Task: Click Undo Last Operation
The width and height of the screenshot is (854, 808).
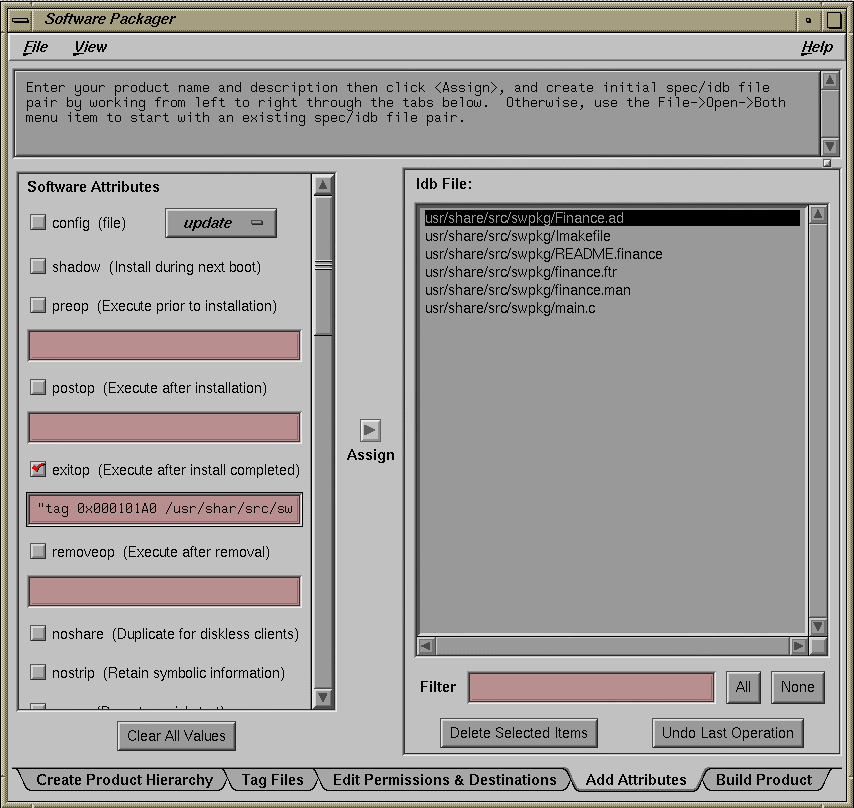Action: [727, 733]
